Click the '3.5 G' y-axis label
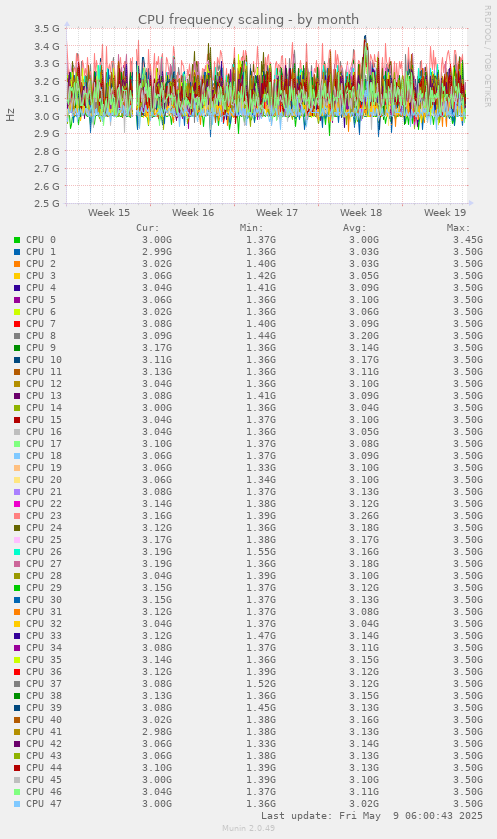This screenshot has width=497, height=839. coord(48,28)
